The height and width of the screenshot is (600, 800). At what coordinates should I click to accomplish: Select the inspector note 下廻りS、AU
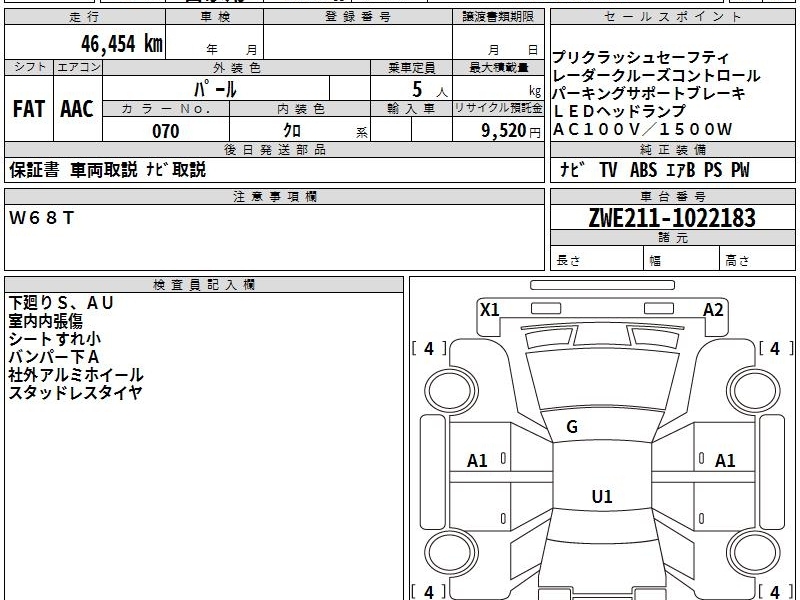[x=61, y=303]
